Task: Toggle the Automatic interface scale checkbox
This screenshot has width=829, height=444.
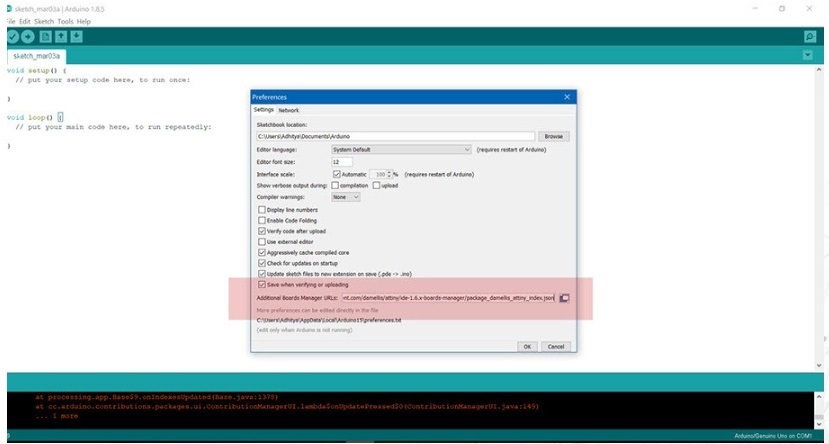Action: 337,174
